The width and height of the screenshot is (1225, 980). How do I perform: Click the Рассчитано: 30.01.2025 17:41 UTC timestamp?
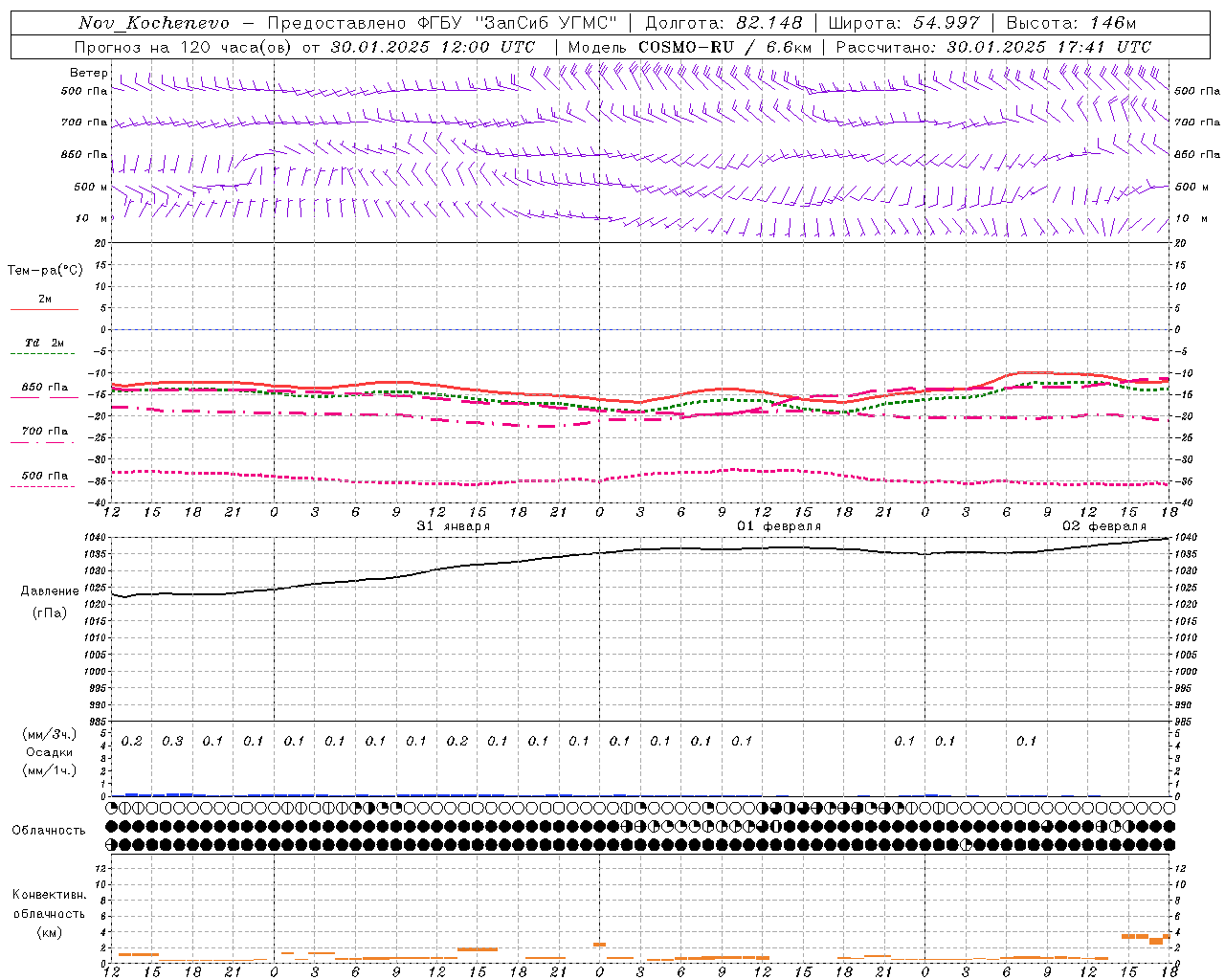pyautogui.click(x=993, y=47)
